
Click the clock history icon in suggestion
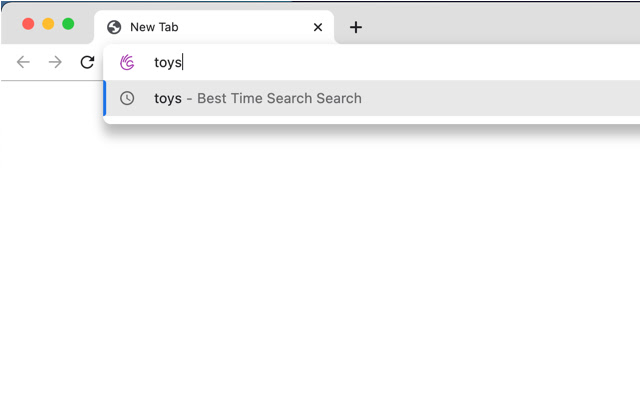click(127, 98)
